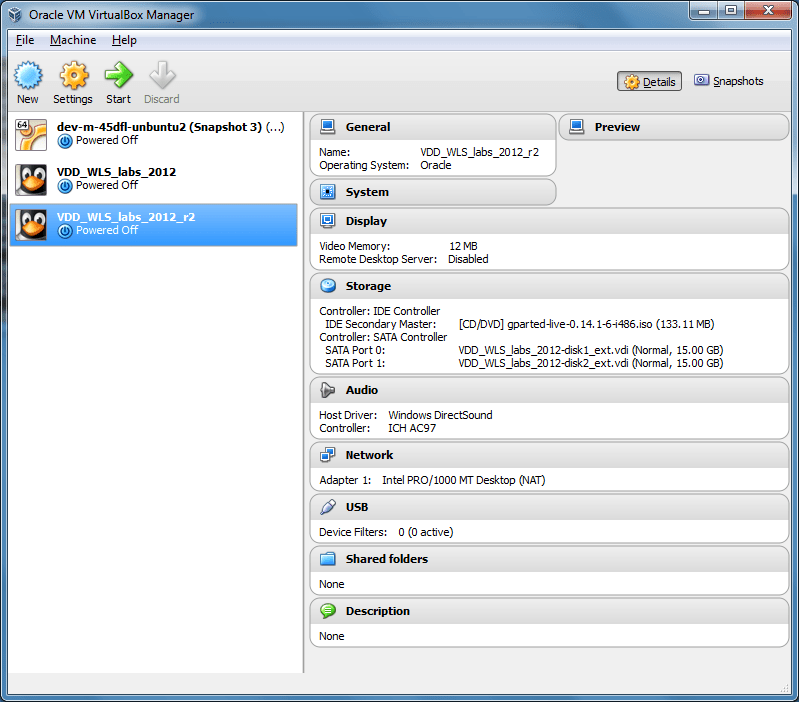This screenshot has height=702, width=799.
Task: Click the dev-m-45dfl-unbuntu2 VM OS icon
Action: coord(31,134)
